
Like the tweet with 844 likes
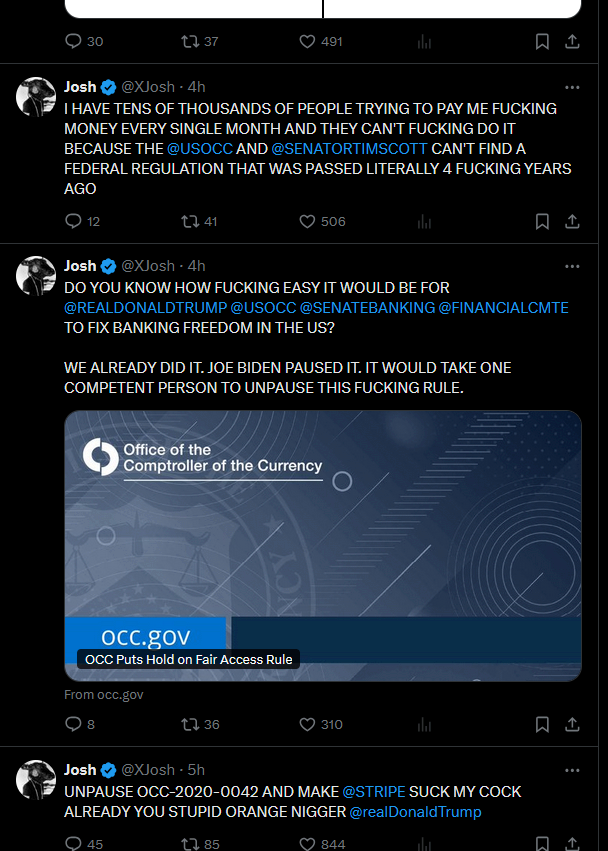pos(308,844)
